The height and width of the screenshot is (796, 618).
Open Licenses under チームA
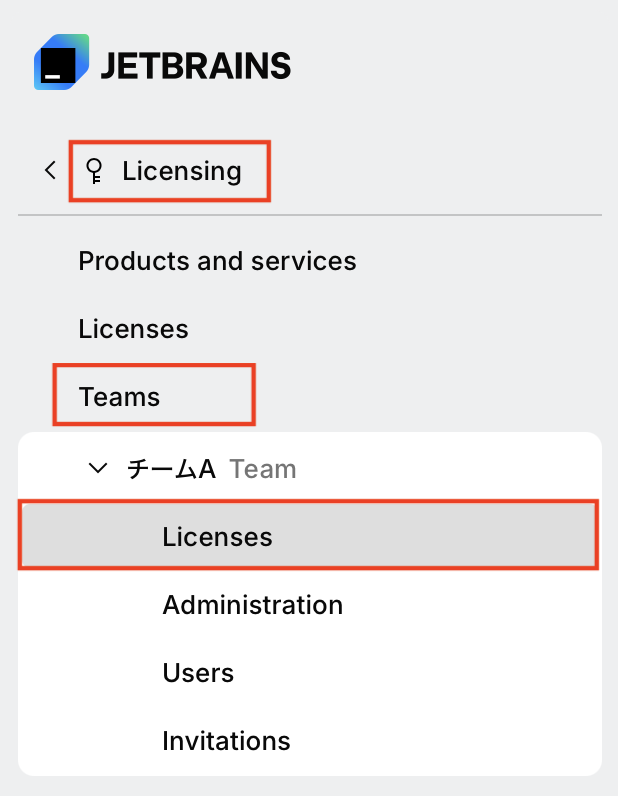(x=309, y=536)
